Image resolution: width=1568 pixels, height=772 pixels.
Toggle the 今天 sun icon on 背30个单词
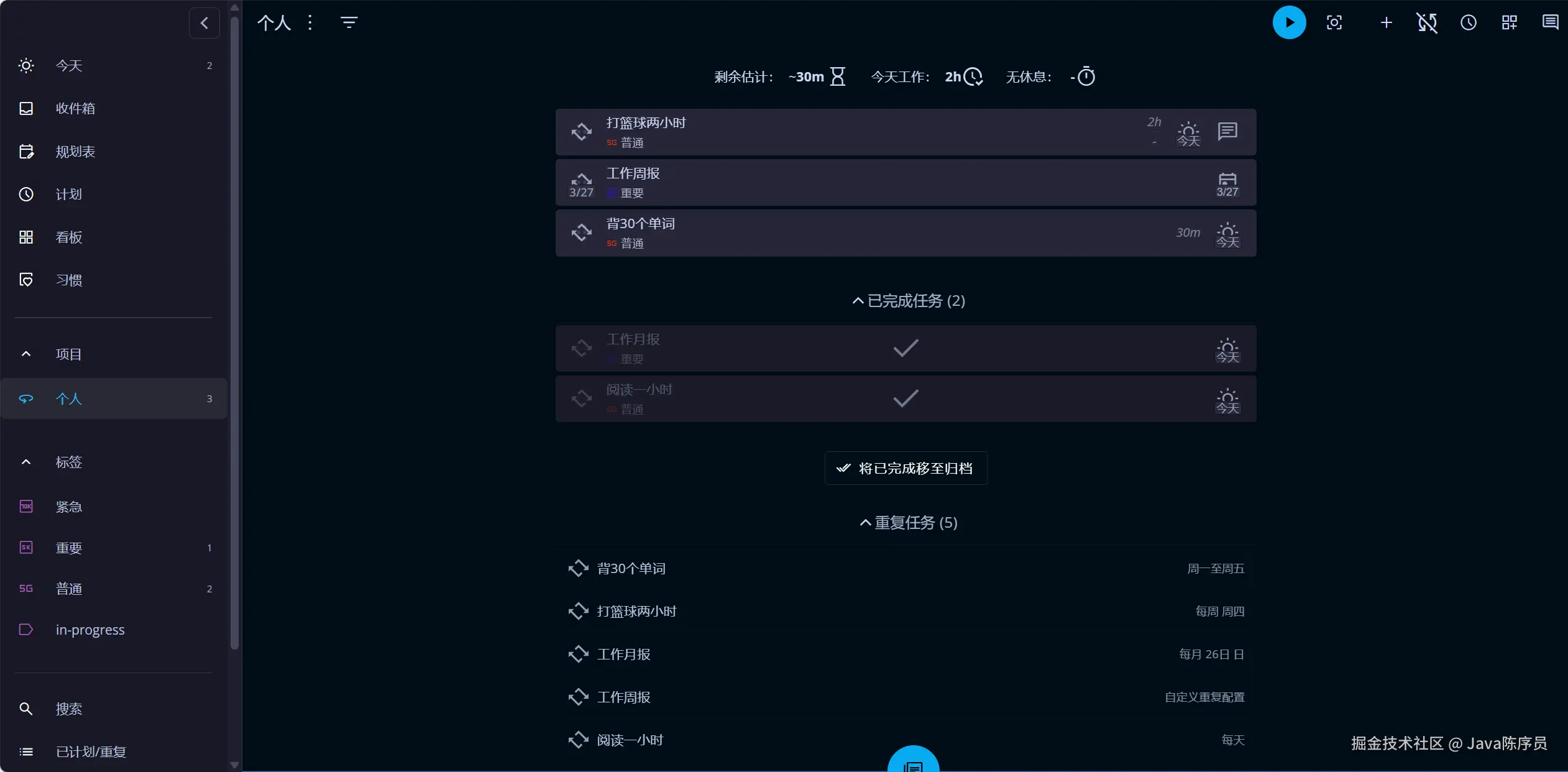(x=1227, y=234)
